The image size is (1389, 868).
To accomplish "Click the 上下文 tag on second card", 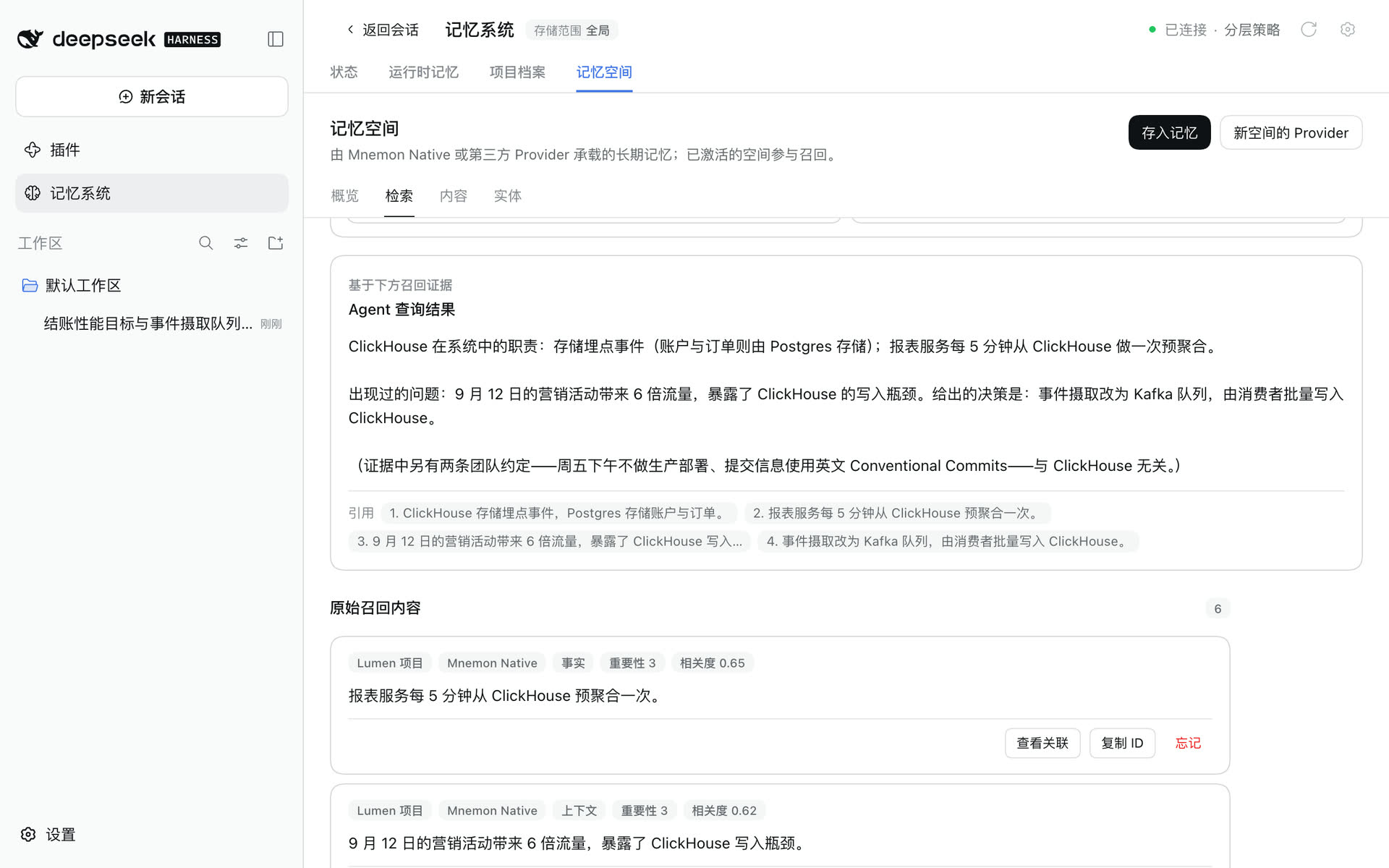I will pos(579,811).
